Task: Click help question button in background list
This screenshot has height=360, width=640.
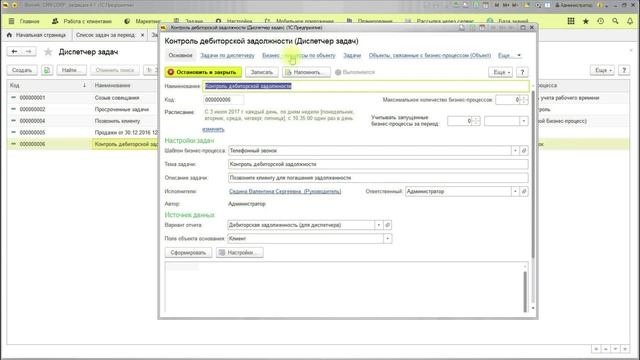Action: click(x=624, y=70)
